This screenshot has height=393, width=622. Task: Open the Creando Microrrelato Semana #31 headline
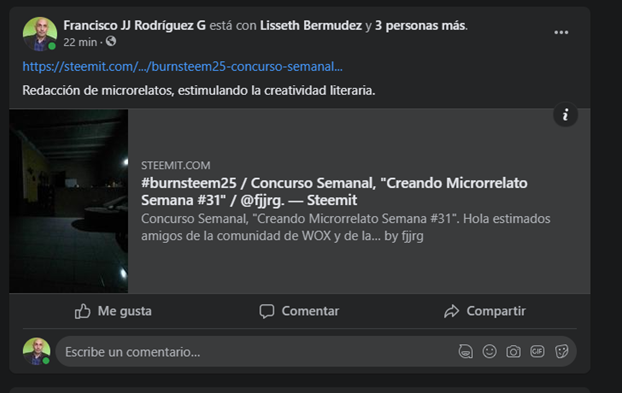(x=334, y=192)
